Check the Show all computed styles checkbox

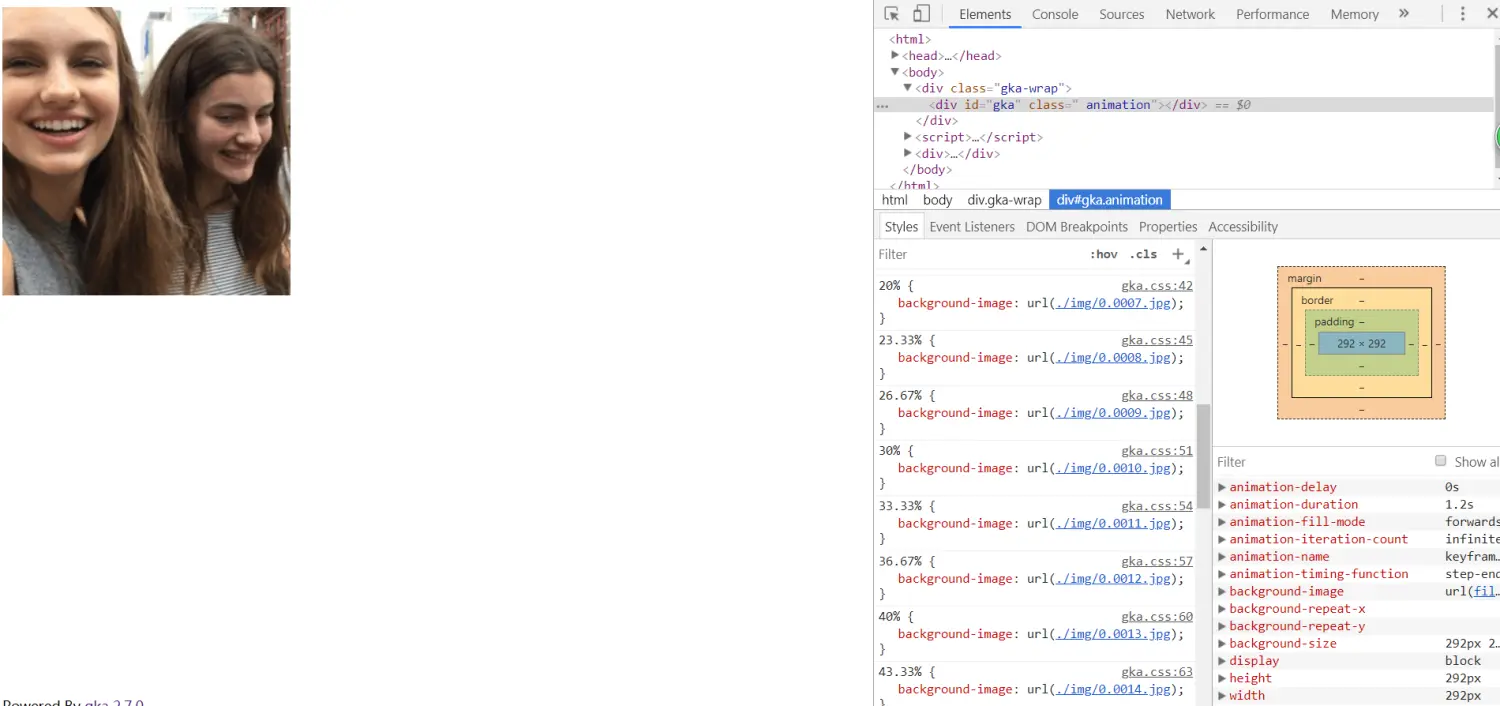pos(1441,461)
